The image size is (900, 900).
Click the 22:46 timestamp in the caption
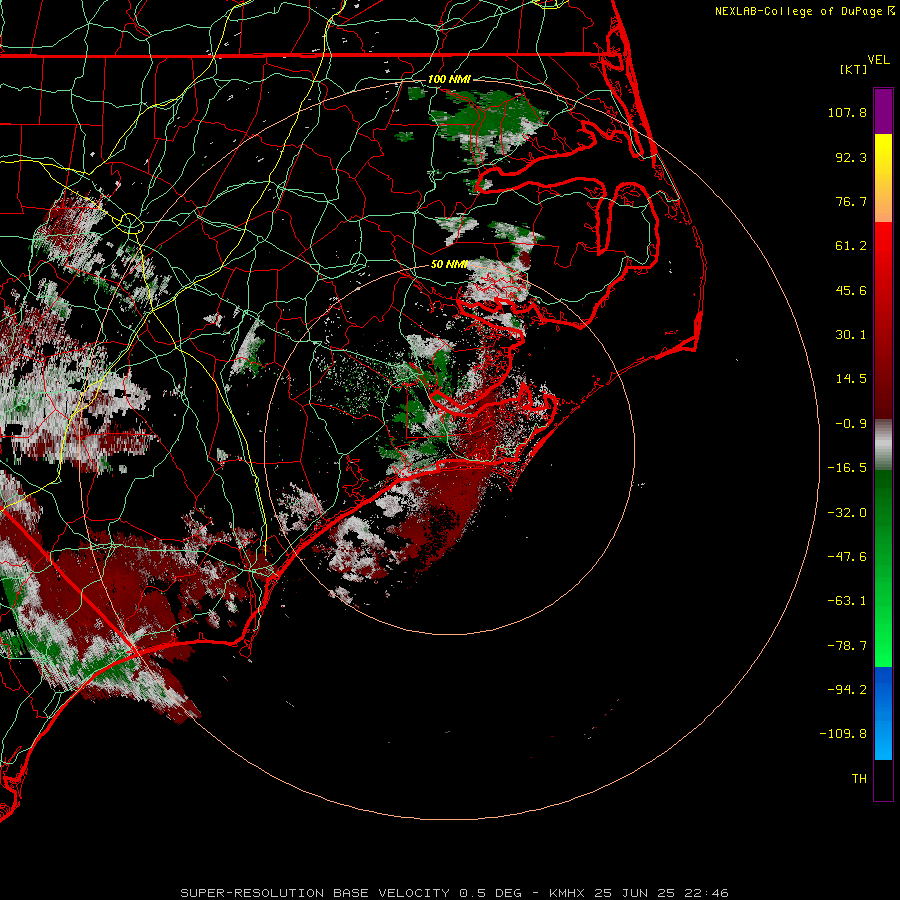[x=707, y=893]
